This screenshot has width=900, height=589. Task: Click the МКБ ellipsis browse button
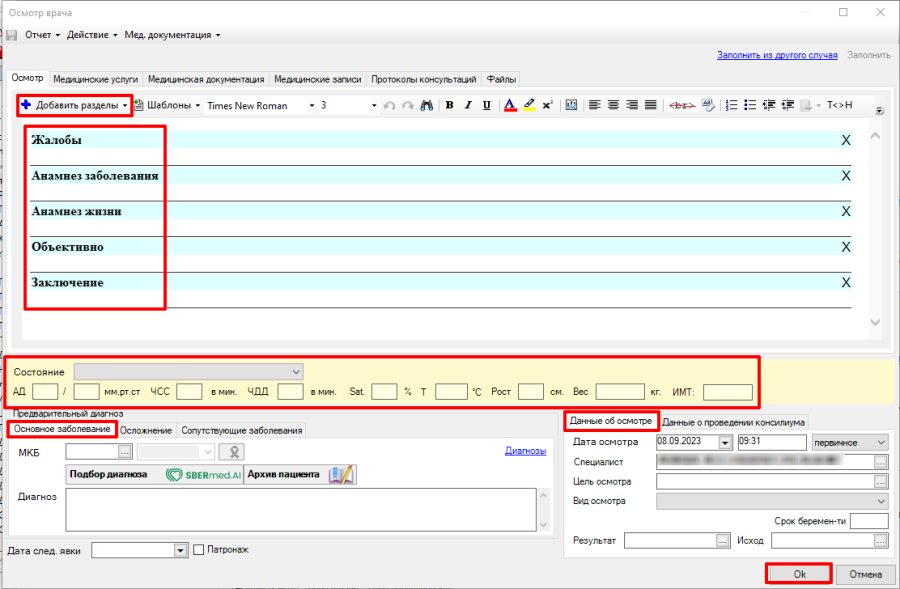125,452
